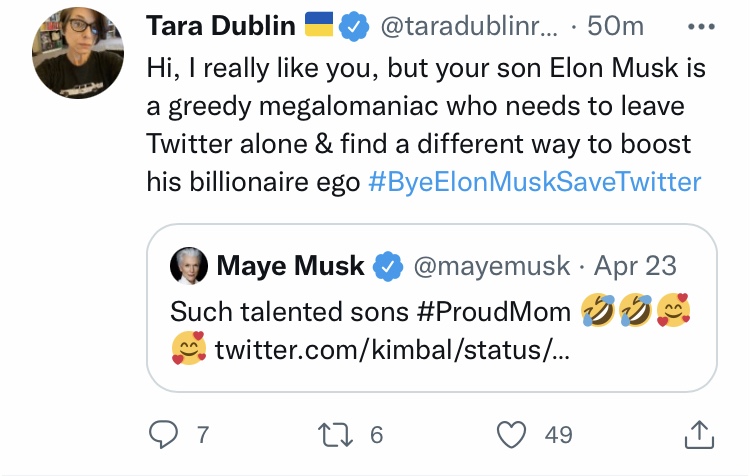The image size is (750, 476).
Task: Open the share upload icon
Action: (699, 434)
